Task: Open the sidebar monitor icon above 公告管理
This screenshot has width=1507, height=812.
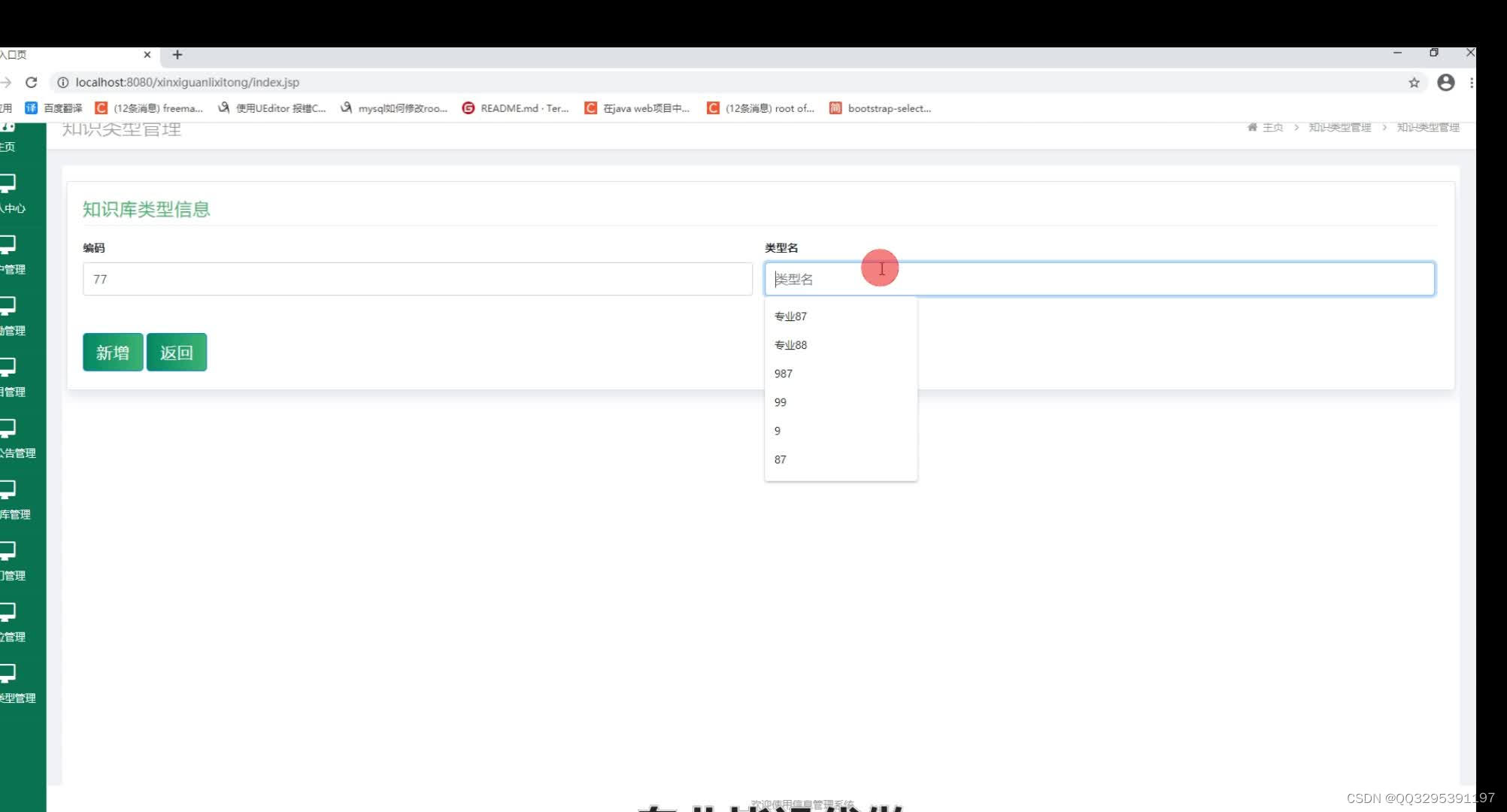Action: [8, 428]
